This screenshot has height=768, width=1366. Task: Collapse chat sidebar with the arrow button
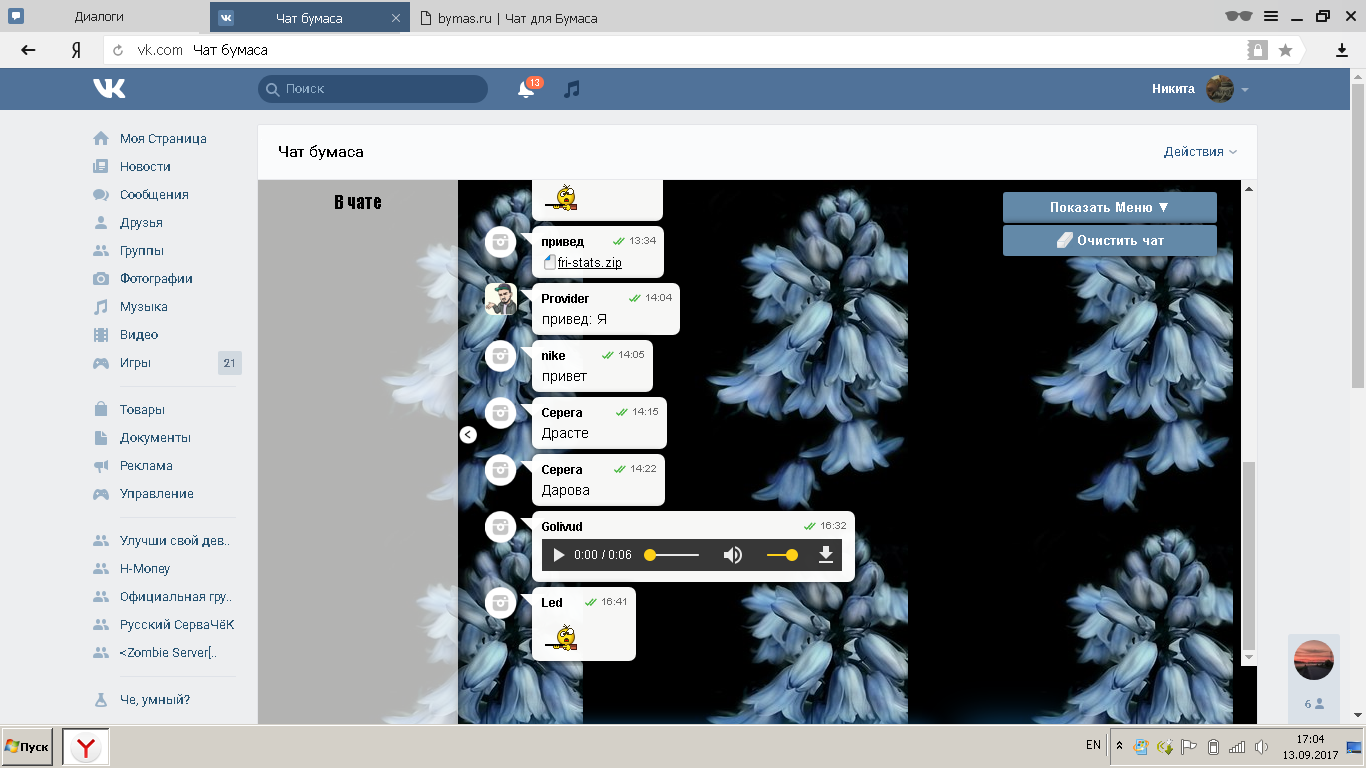coord(468,434)
